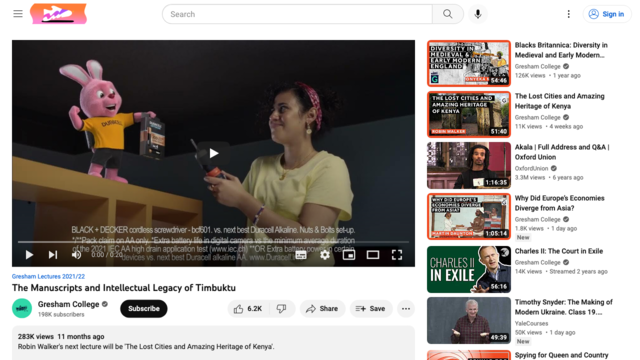
Task: Like the video with thumbs up
Action: coord(248,309)
